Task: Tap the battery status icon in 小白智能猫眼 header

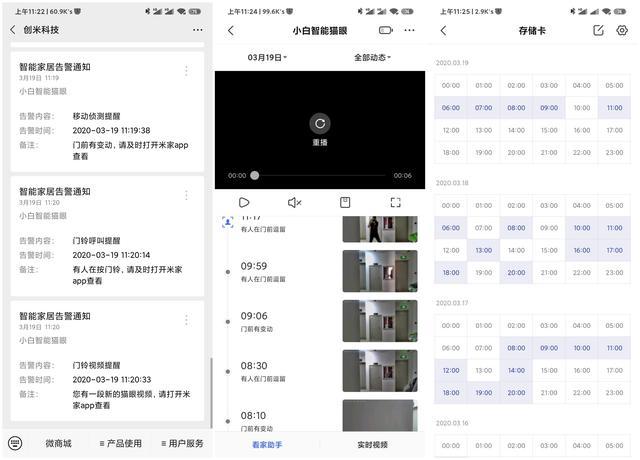Action: 386,30
